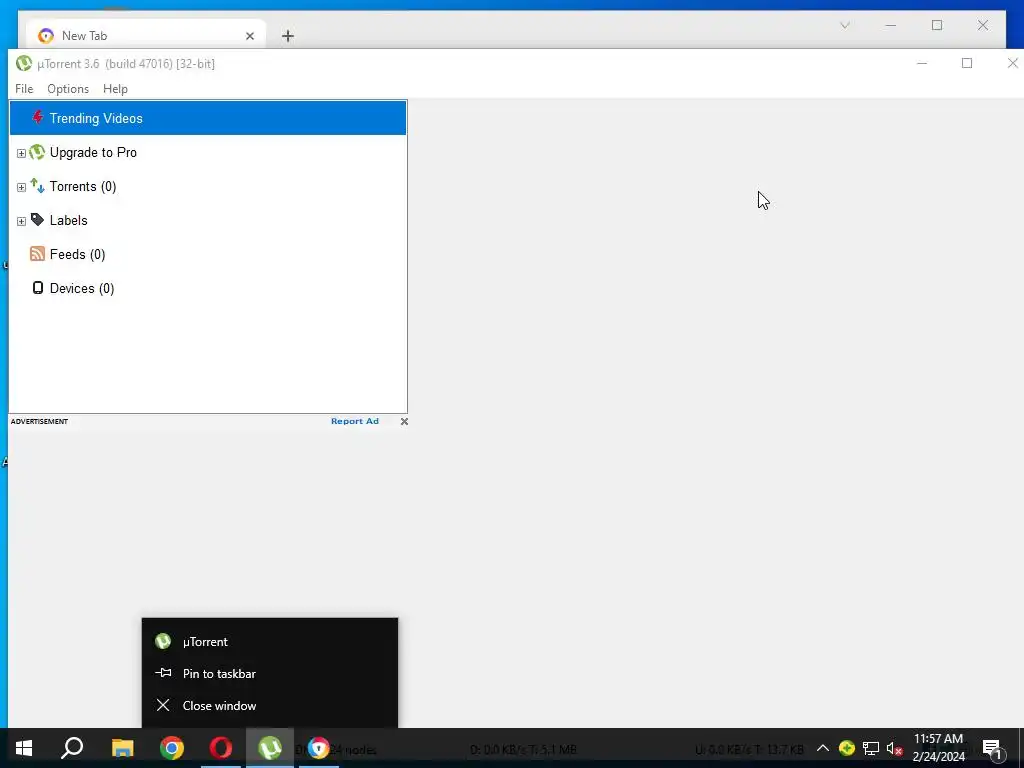1024x768 pixels.
Task: Maximize the µTorrent window
Action: click(967, 63)
